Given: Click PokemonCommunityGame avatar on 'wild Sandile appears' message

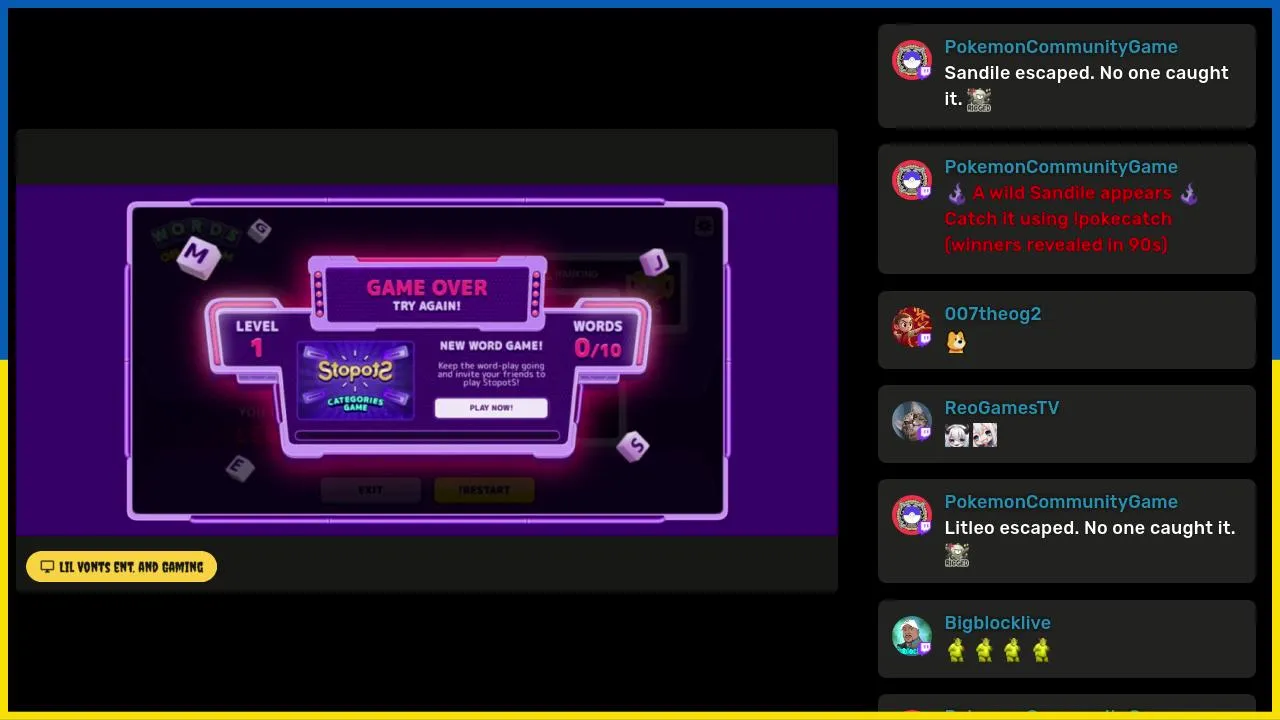Looking at the screenshot, I should point(912,181).
